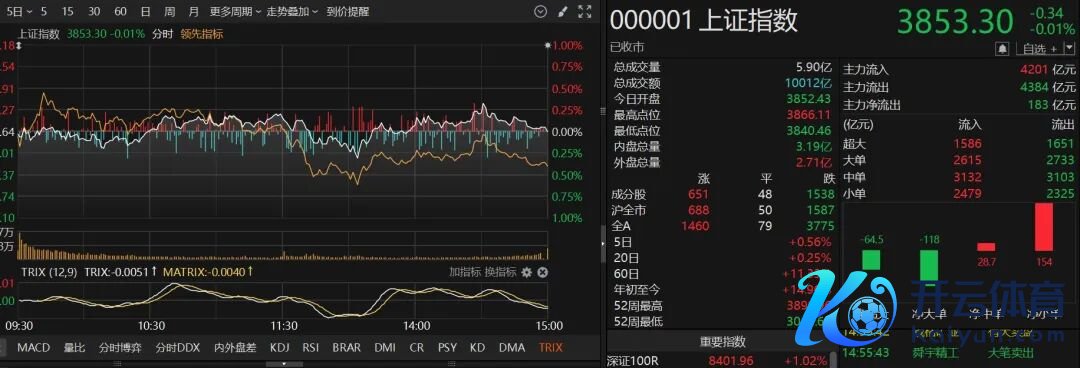Click the 全A row rising count 1460
Screen dimensions: 1080x368
pyautogui.click(x=694, y=226)
